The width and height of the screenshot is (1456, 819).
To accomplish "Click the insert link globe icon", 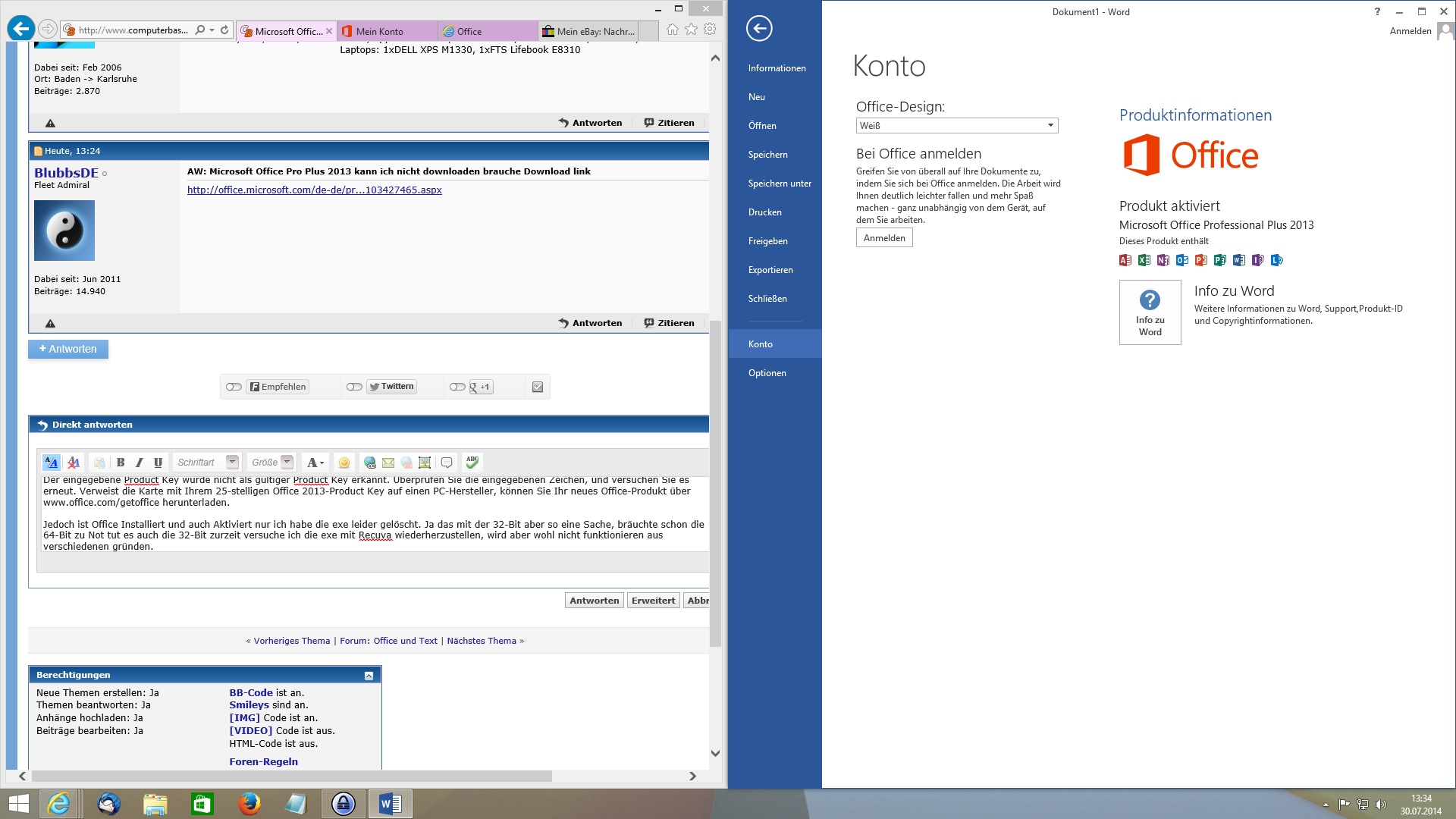I will coord(370,463).
